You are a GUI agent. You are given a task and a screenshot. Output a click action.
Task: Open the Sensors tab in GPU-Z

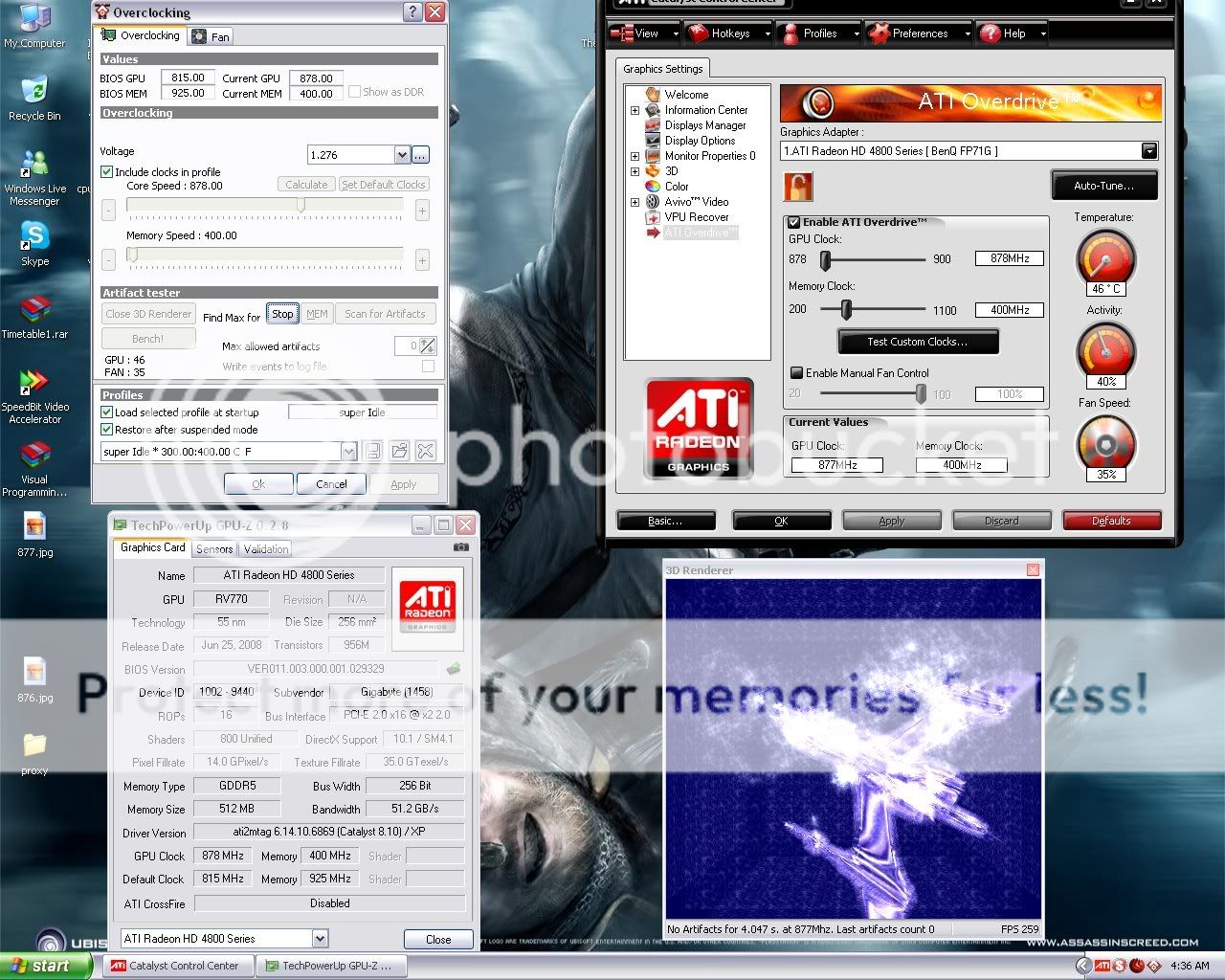click(x=214, y=549)
